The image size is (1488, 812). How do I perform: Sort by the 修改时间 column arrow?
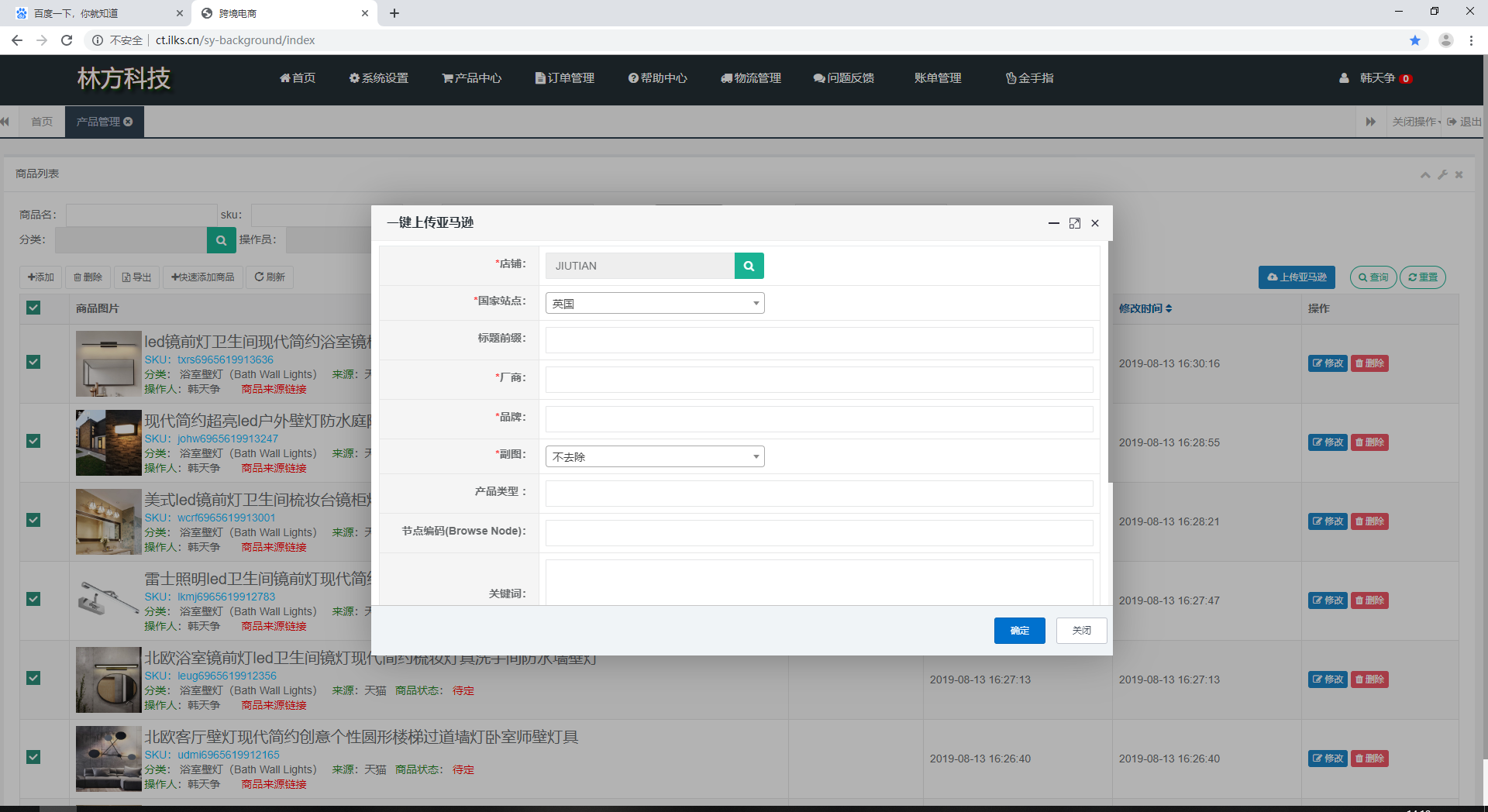tap(1169, 308)
